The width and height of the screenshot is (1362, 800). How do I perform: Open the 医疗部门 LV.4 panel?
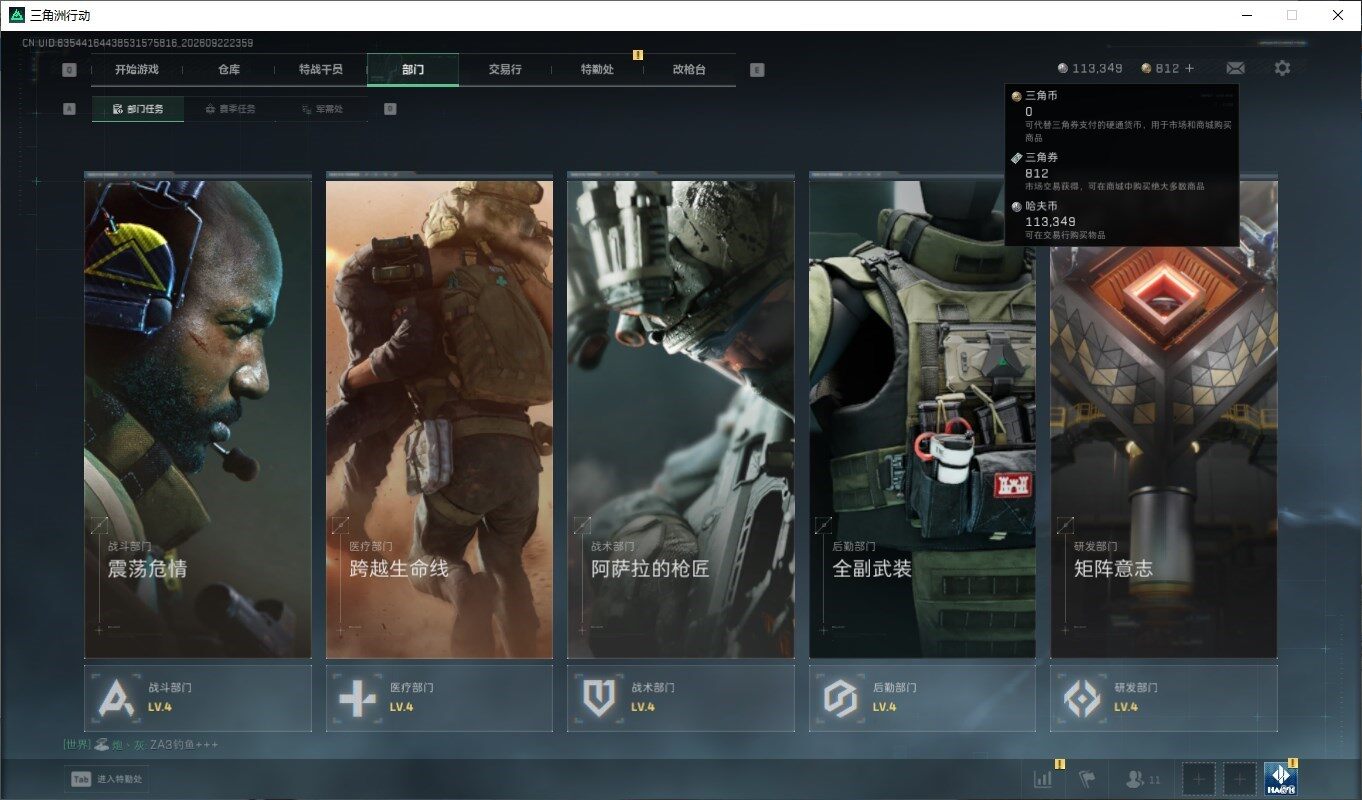pyautogui.click(x=439, y=698)
